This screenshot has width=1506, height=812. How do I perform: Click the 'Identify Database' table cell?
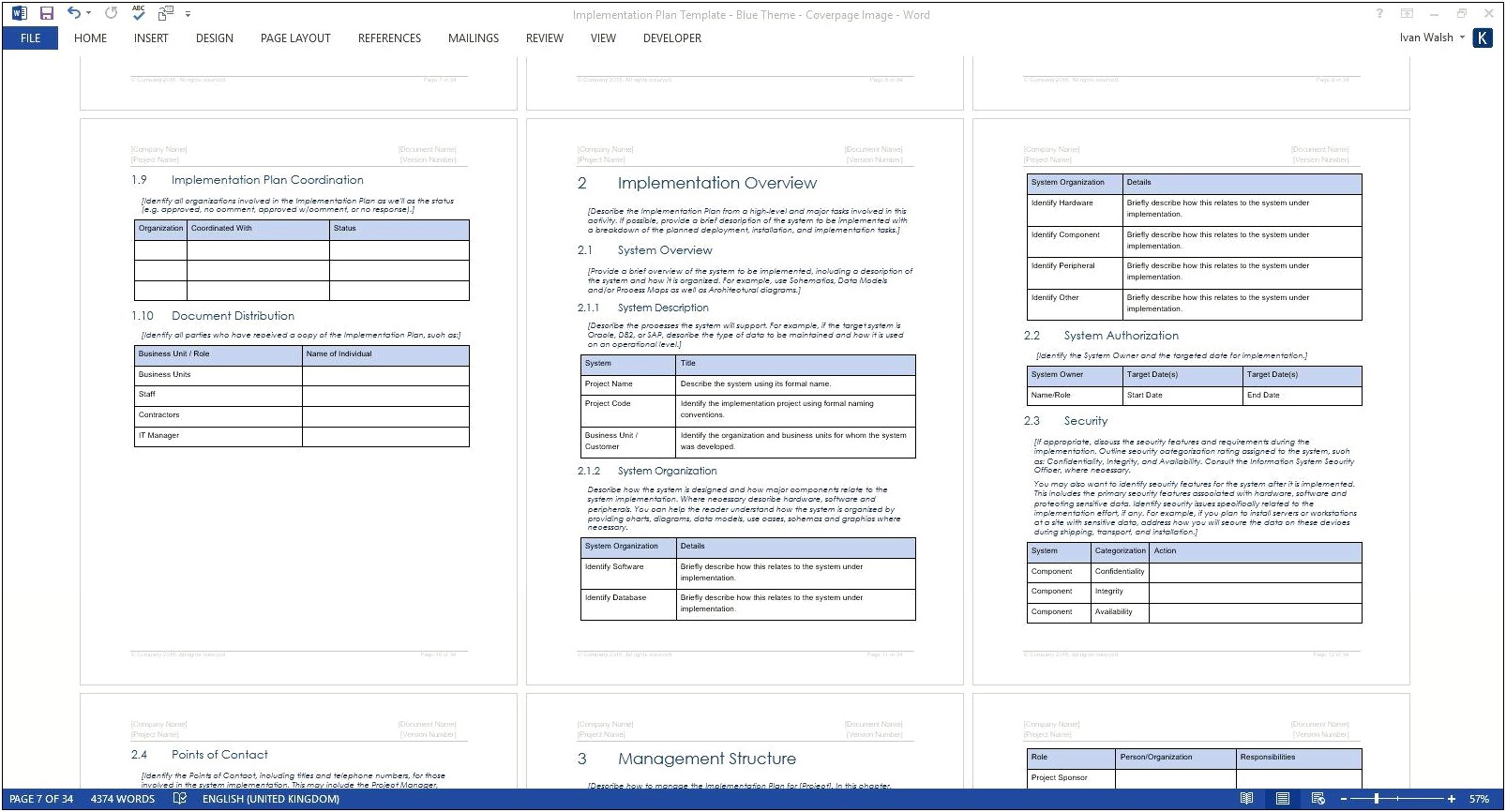coord(628,605)
